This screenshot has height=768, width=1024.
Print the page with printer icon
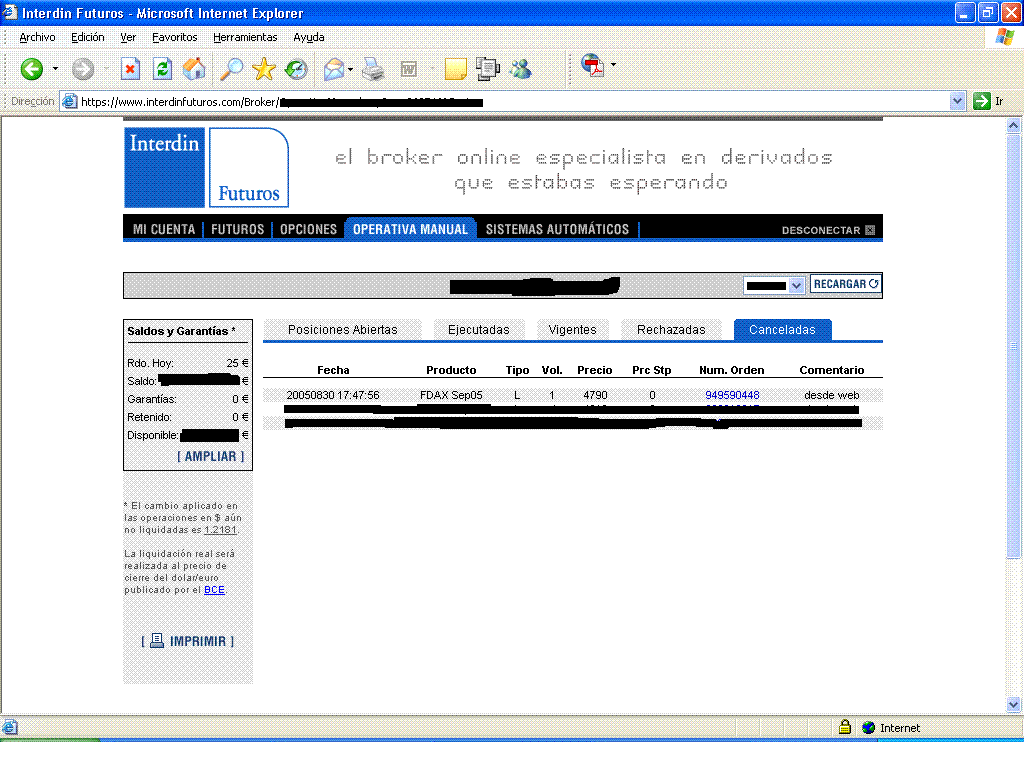(x=373, y=69)
